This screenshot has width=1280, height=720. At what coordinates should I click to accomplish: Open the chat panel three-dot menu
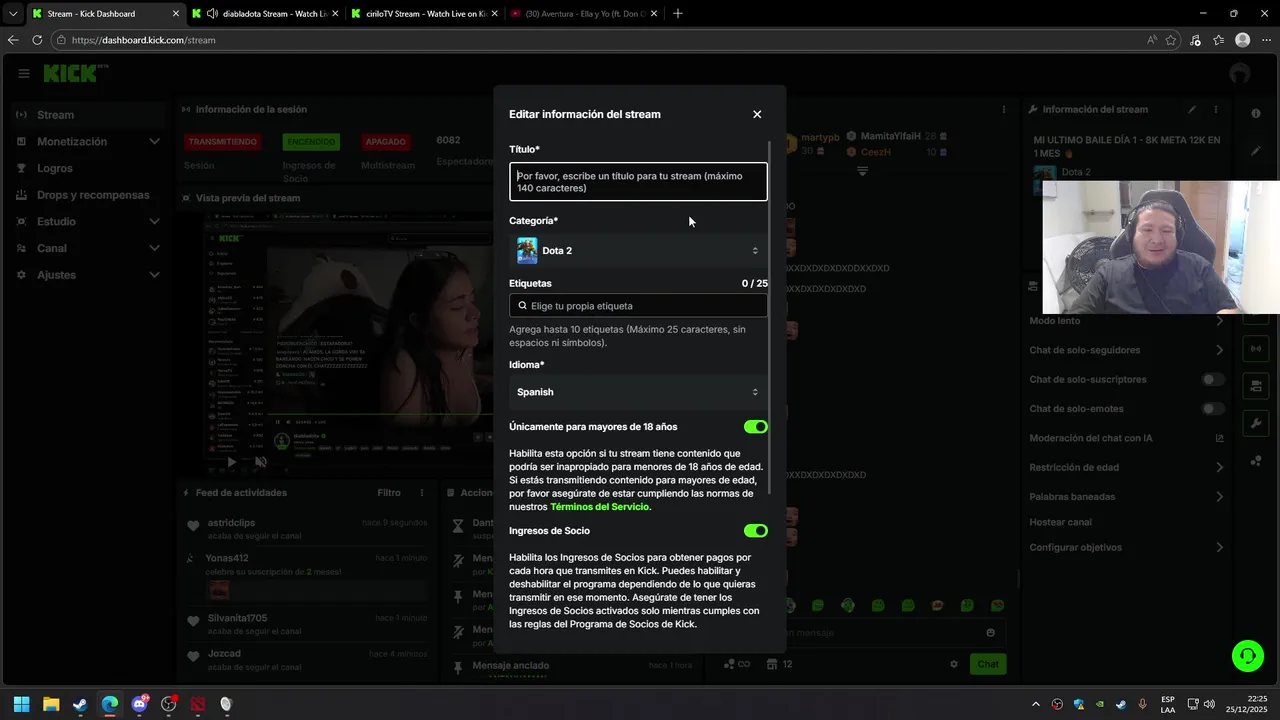point(1004,109)
